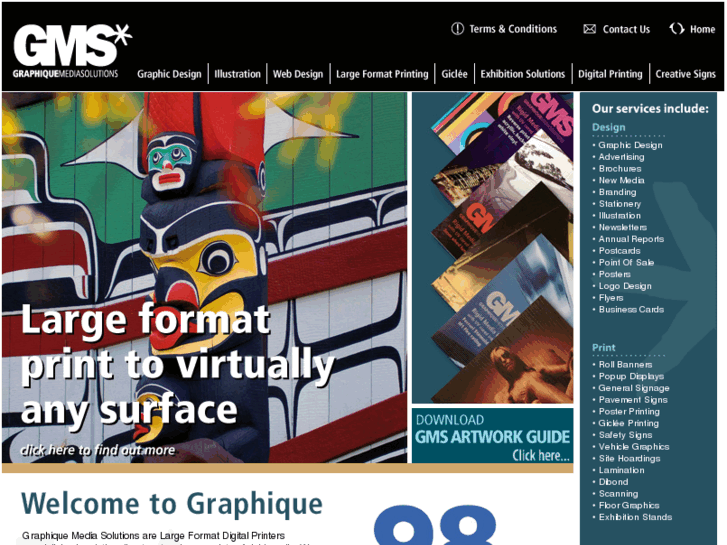Open the Terms & Conditions link
727x545 pixels.
pos(513,29)
